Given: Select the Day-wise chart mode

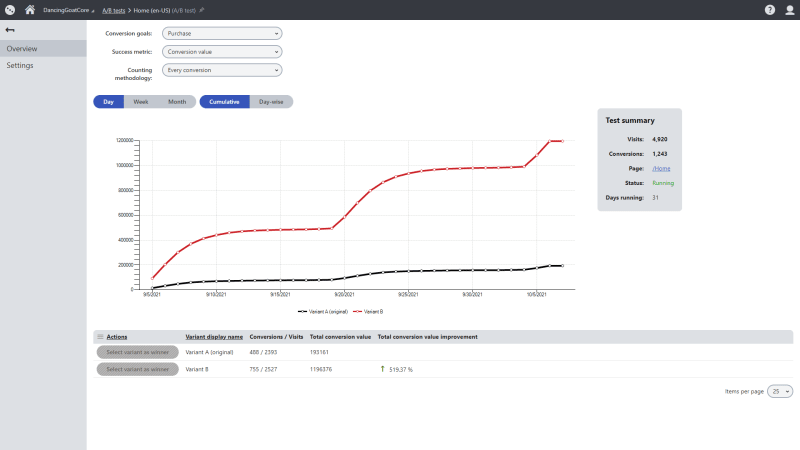Looking at the screenshot, I should coord(271,102).
